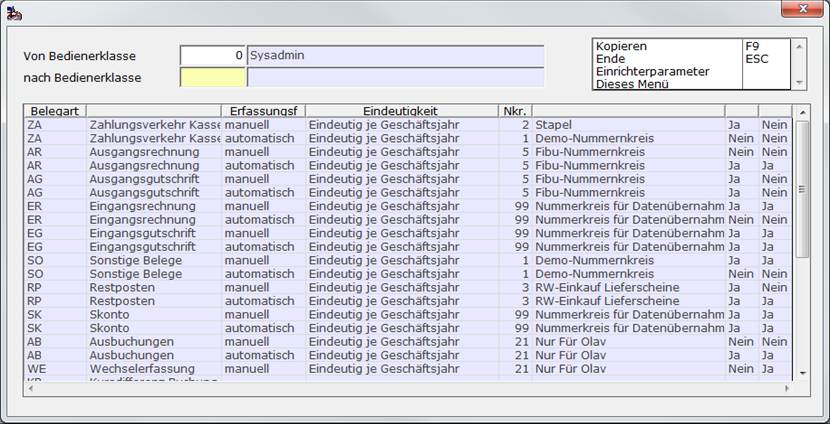
Task: Close the window with X button
Action: pyautogui.click(x=802, y=8)
